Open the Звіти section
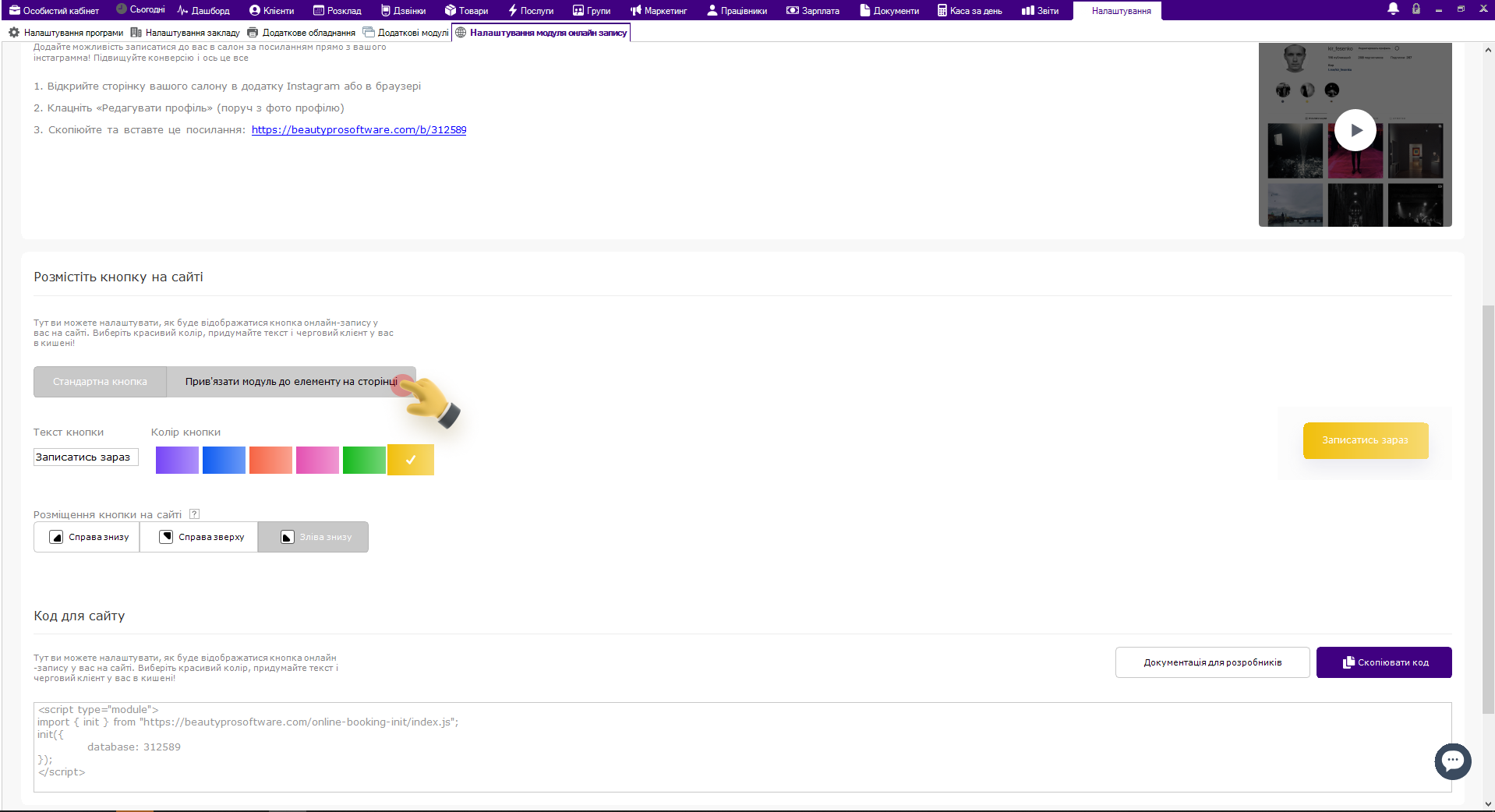 pyautogui.click(x=1040, y=10)
